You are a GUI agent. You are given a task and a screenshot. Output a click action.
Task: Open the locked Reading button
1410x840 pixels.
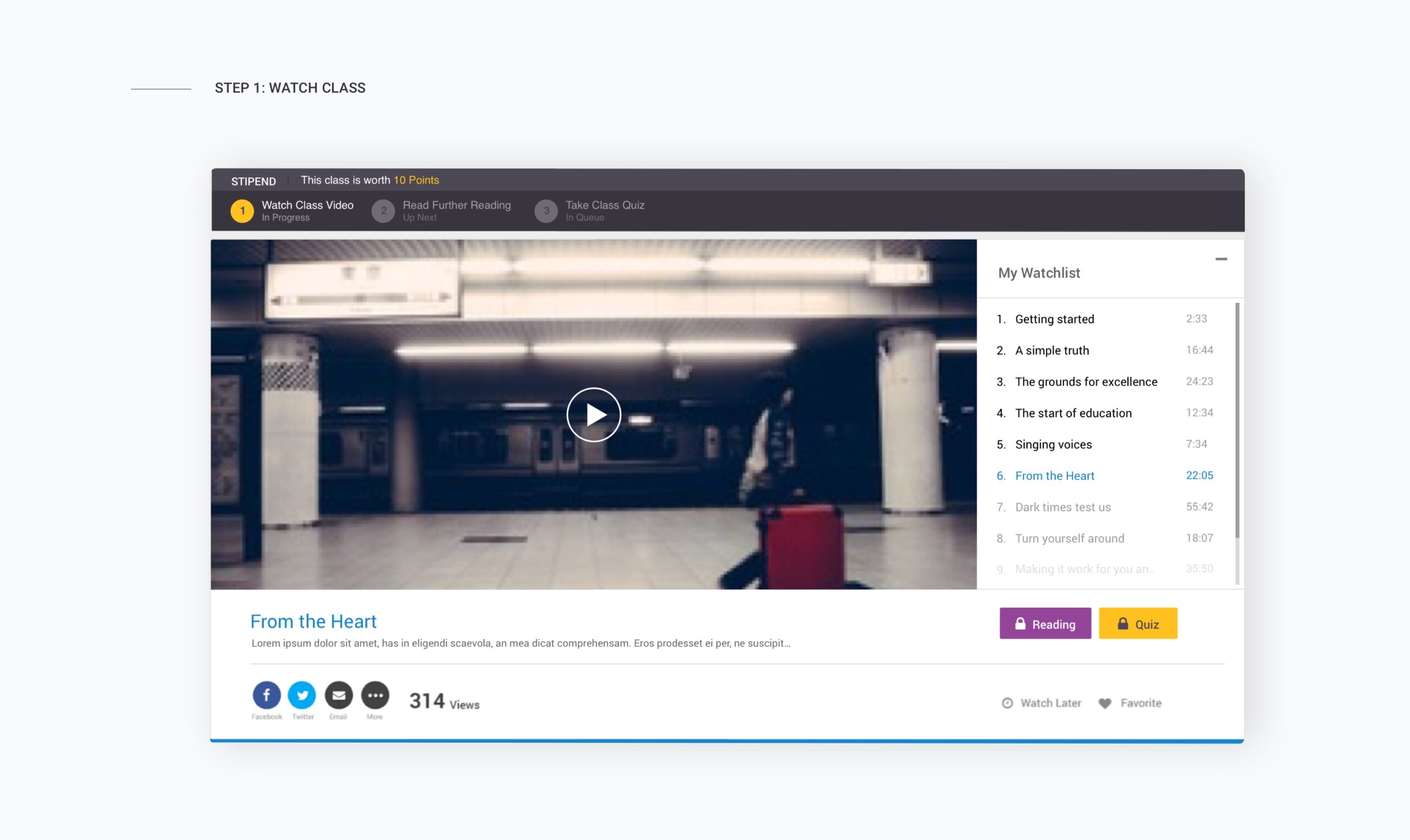pos(1045,623)
